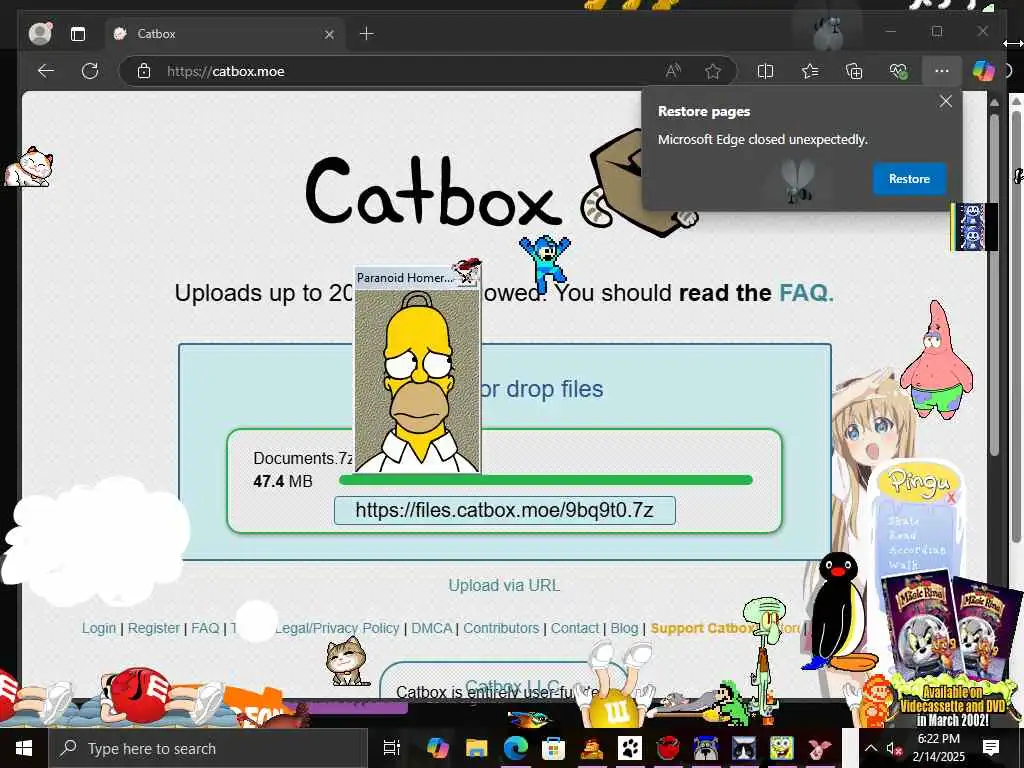
Task: Click the taskbar search box
Action: [x=208, y=748]
